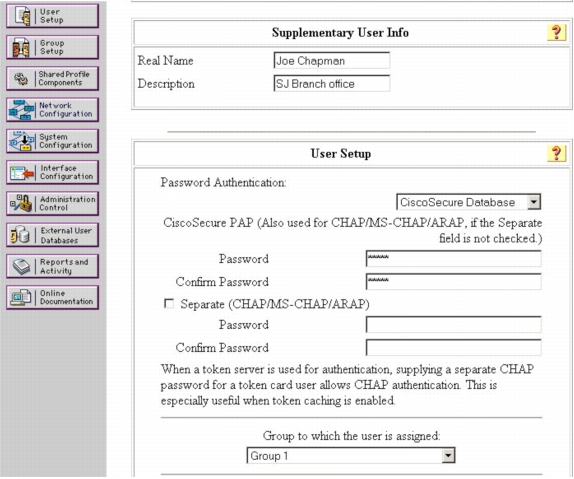Open User Setup from the sidebar

tap(52, 16)
